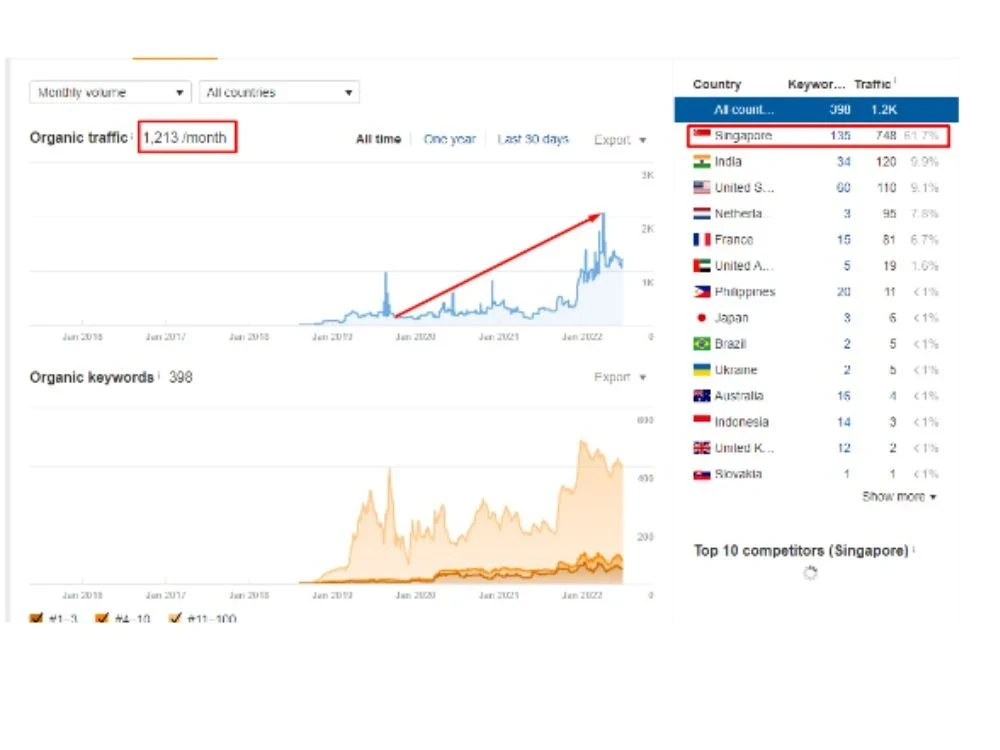The image size is (1000, 750).
Task: Select the Netherlands country name
Action: pos(739,214)
